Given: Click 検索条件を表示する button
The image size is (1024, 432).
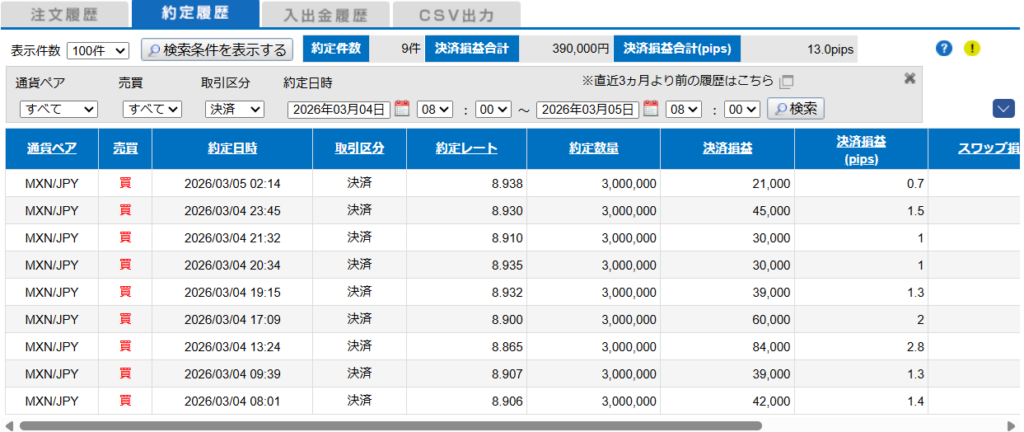Looking at the screenshot, I should [x=216, y=49].
